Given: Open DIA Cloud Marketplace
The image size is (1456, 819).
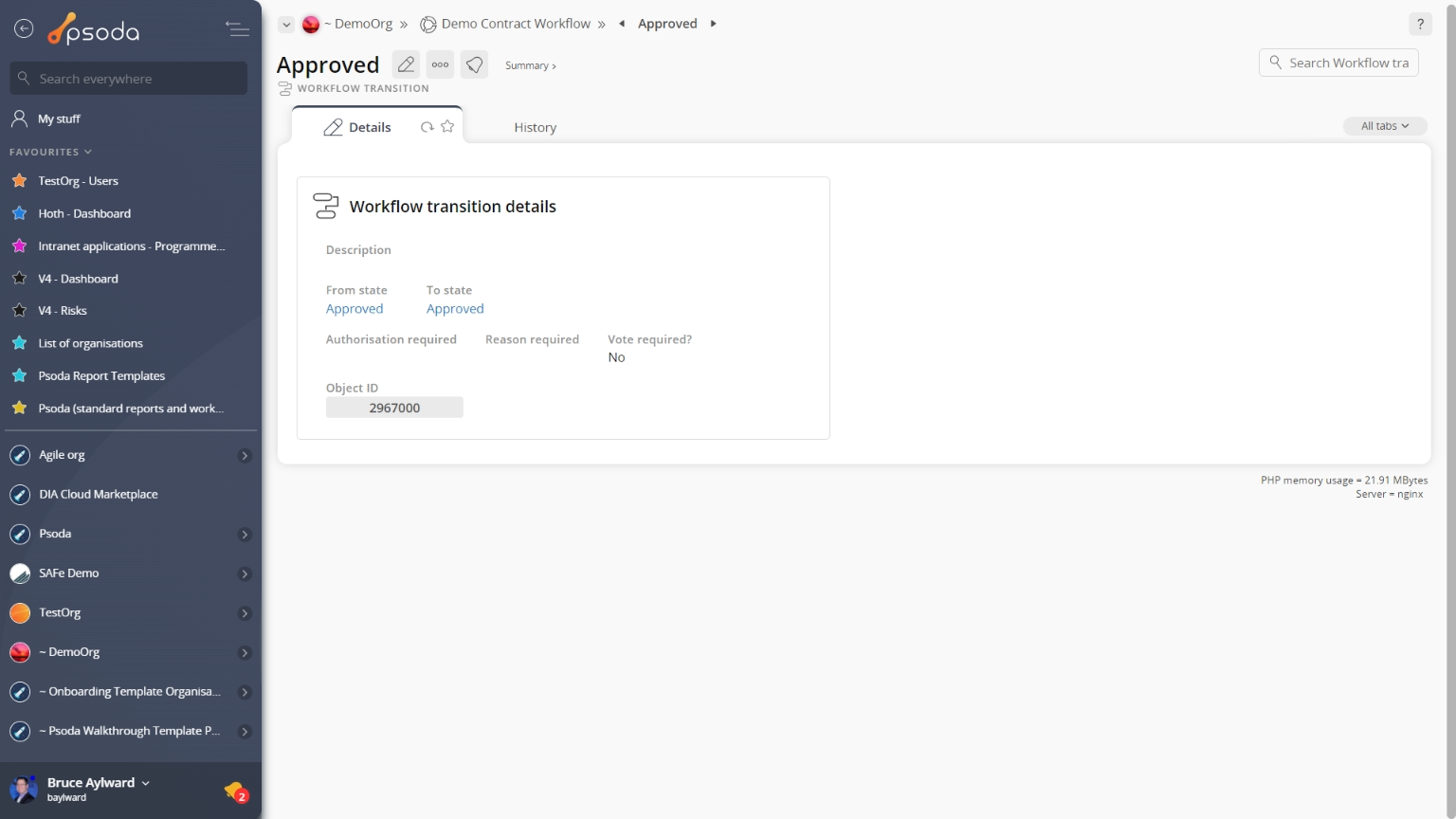Looking at the screenshot, I should pyautogui.click(x=98, y=495).
